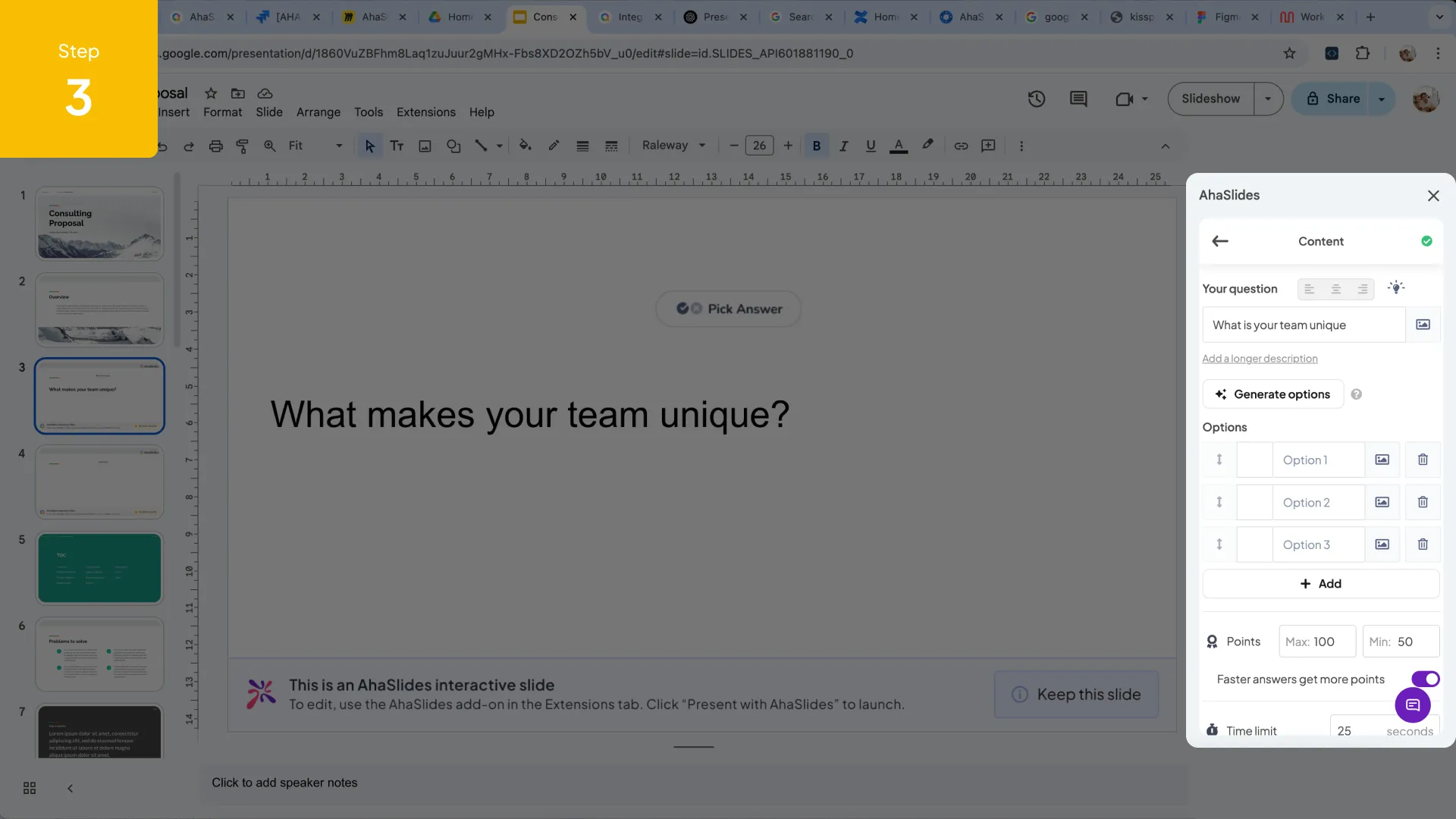The width and height of the screenshot is (1456, 819).
Task: Disable the Faster answers get more points toggle
Action: [1426, 679]
